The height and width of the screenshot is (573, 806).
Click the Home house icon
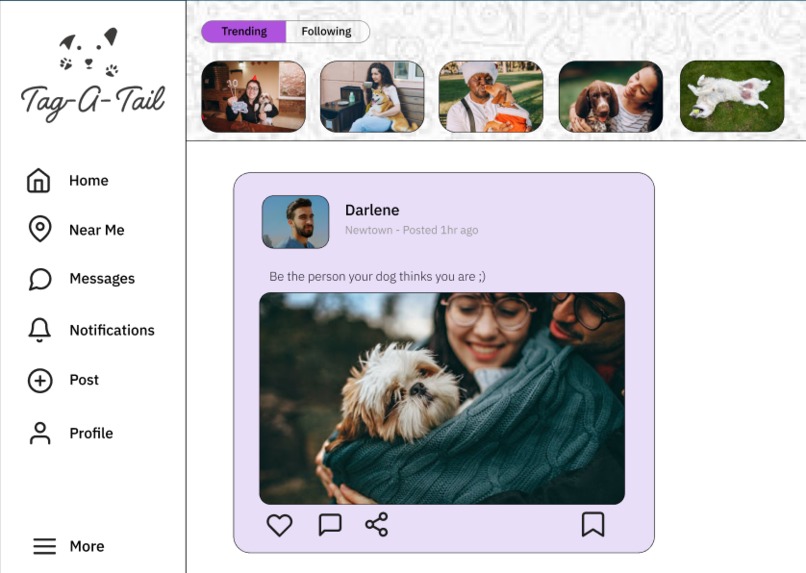[39, 180]
